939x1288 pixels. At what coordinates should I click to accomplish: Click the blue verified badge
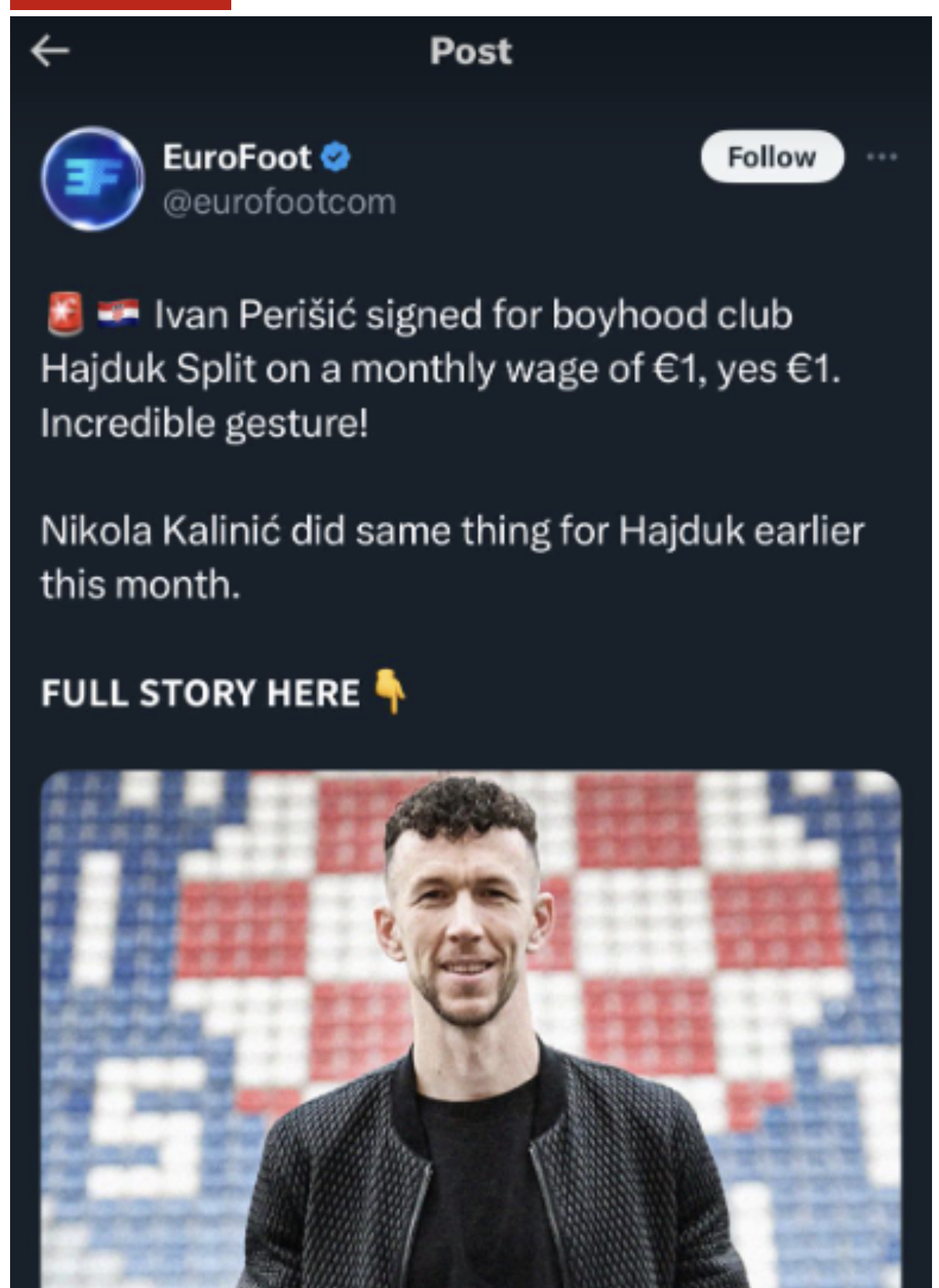(x=336, y=158)
